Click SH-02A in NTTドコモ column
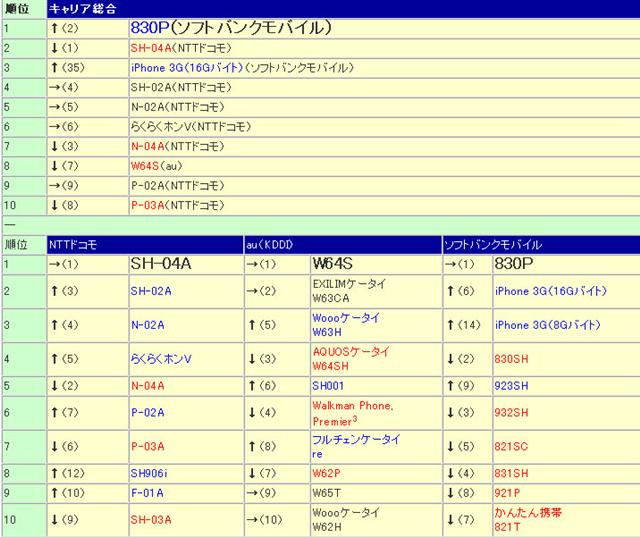 (x=151, y=291)
